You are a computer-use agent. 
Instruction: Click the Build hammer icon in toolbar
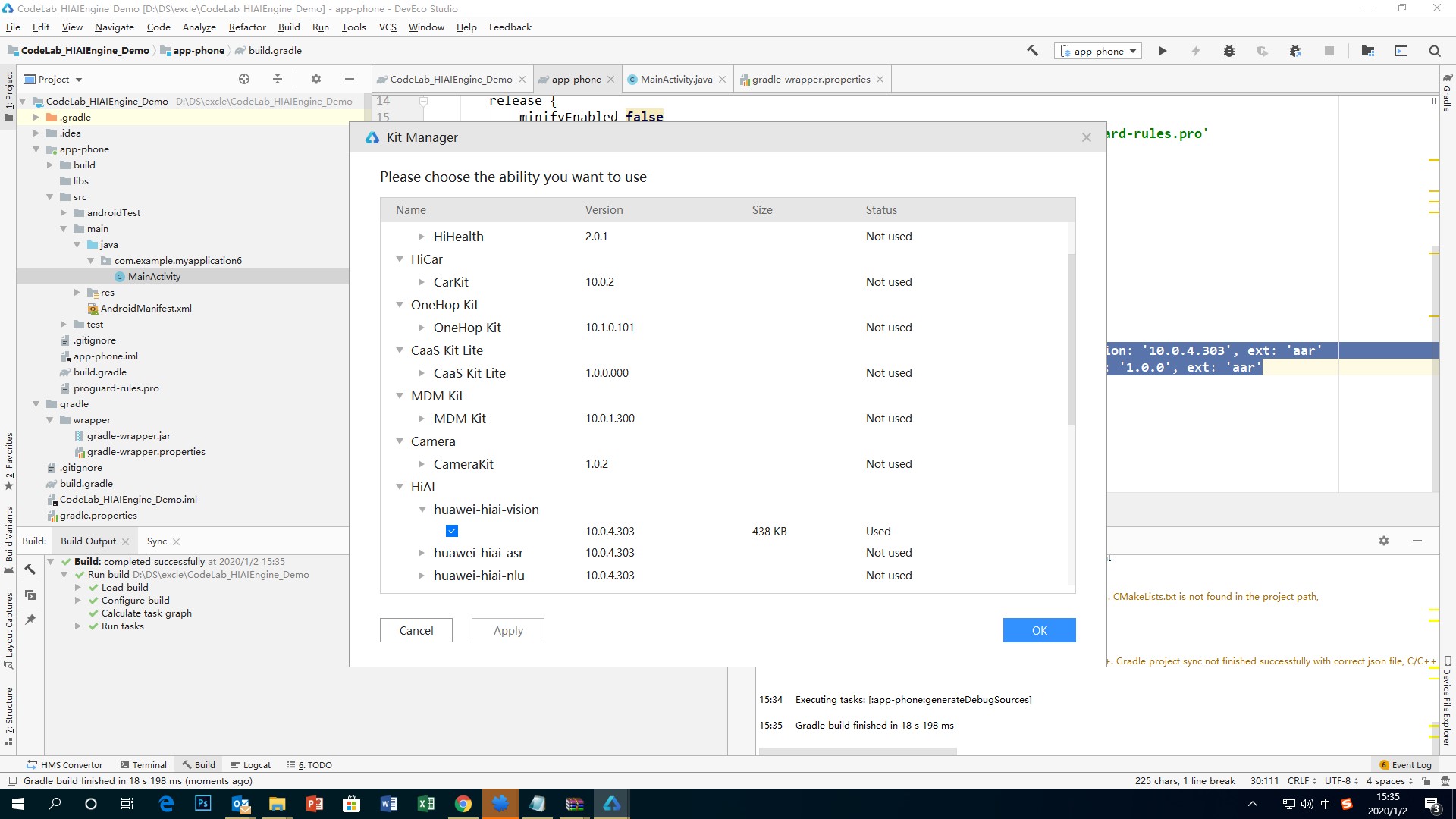(x=1032, y=51)
